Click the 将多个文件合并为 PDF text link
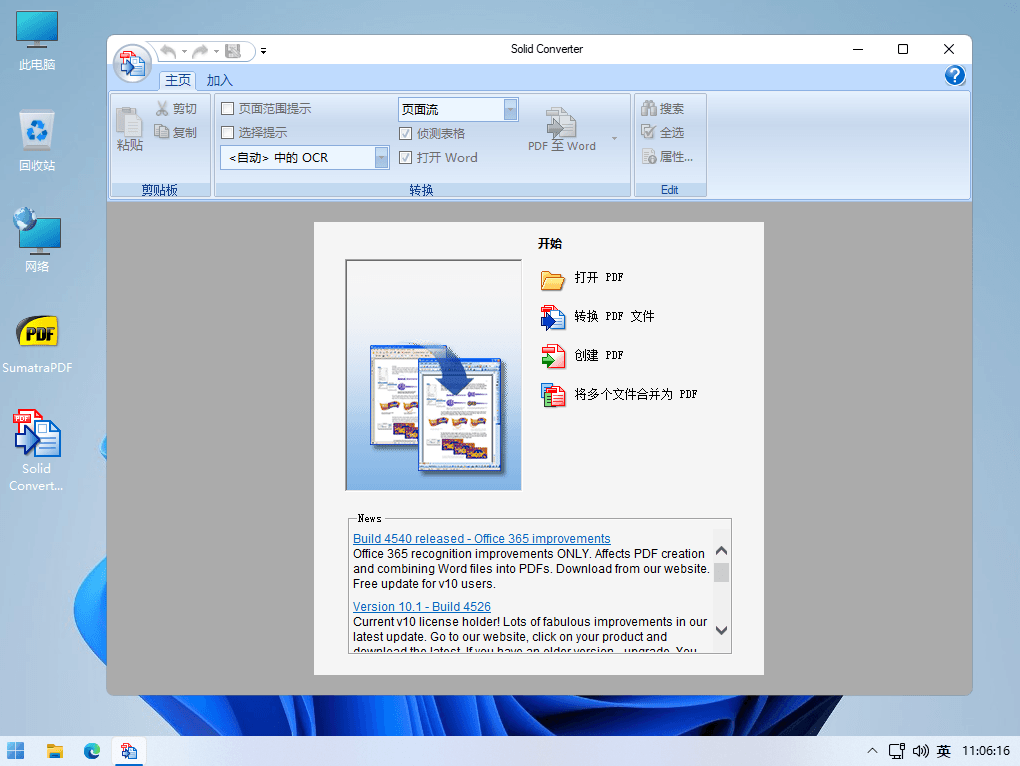The image size is (1020, 766). (x=636, y=394)
